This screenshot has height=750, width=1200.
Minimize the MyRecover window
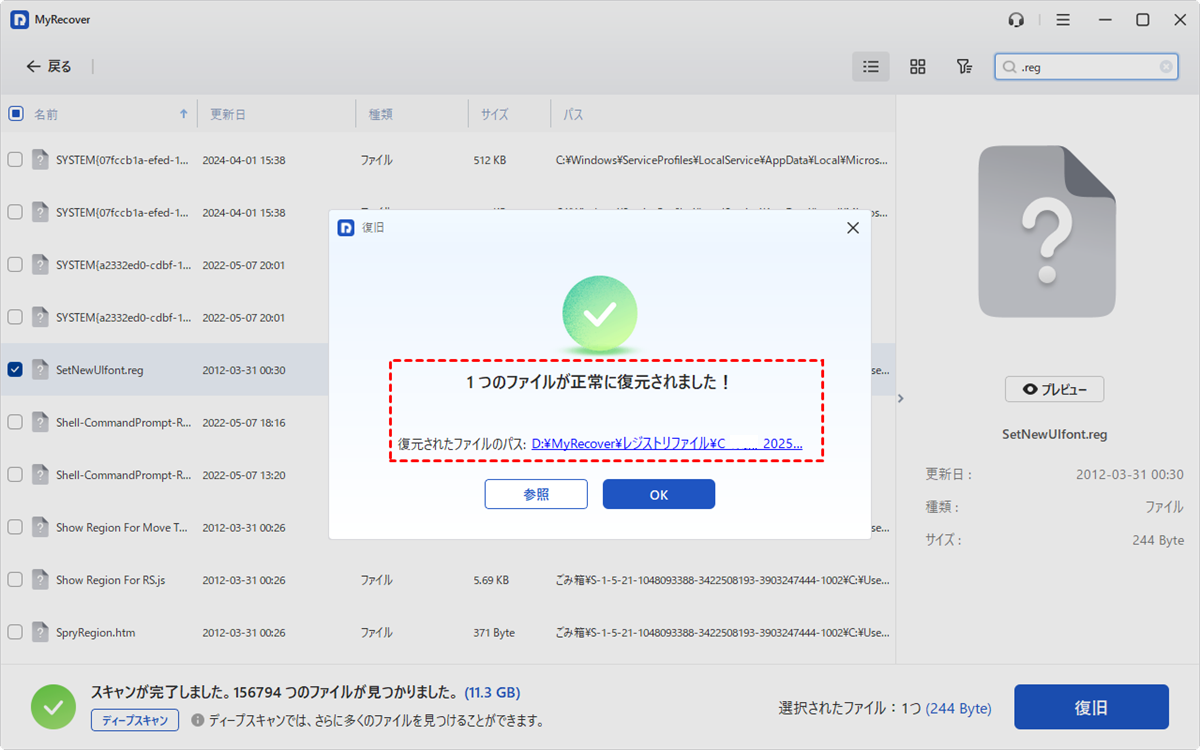pos(1105,20)
